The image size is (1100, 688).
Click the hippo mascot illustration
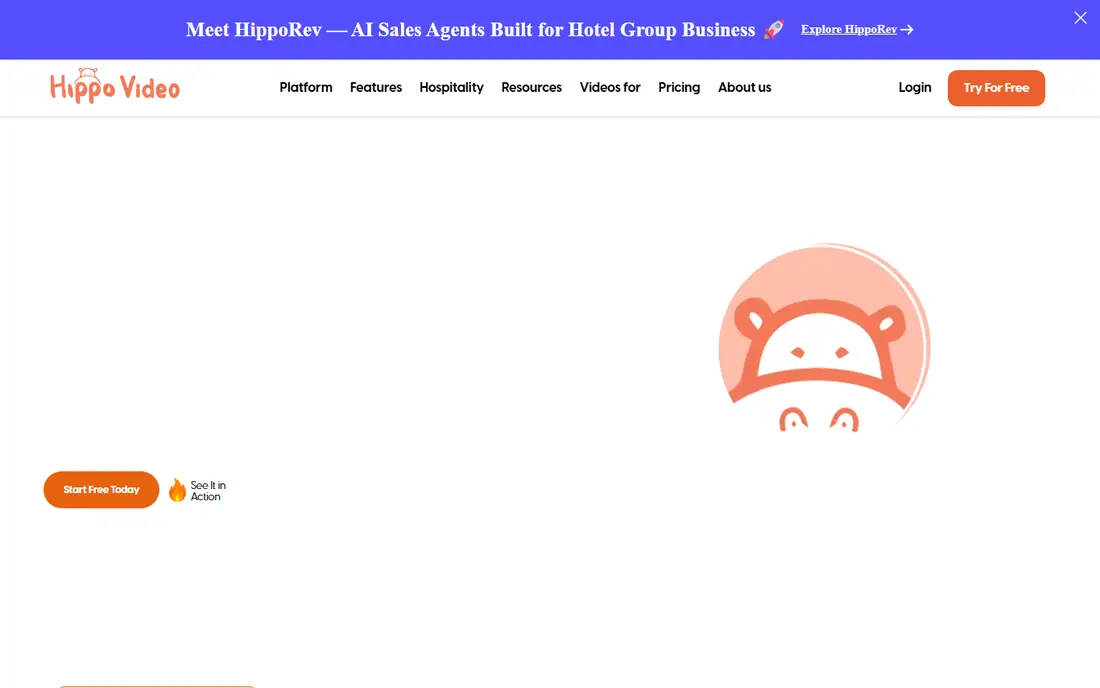point(824,338)
